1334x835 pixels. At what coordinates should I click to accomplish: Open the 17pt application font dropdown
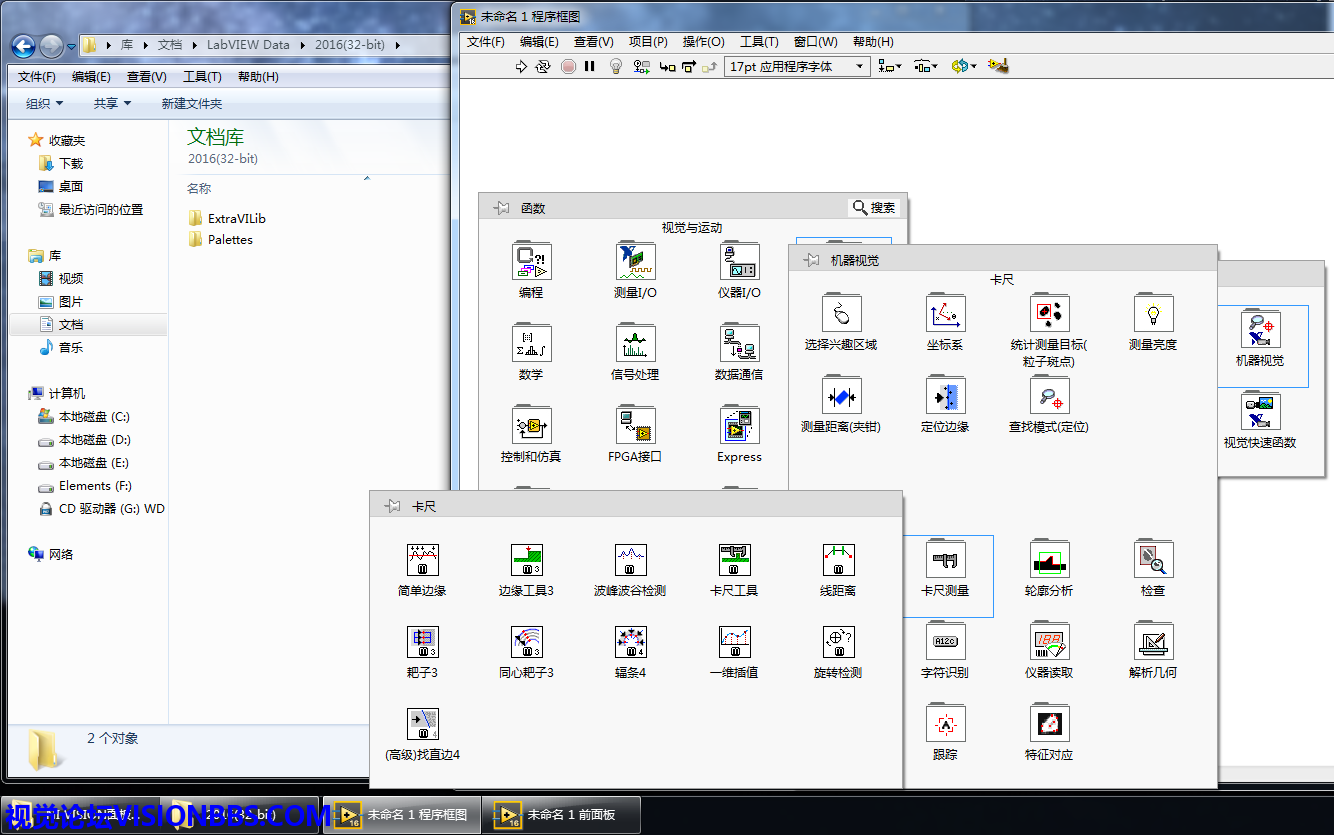point(797,67)
